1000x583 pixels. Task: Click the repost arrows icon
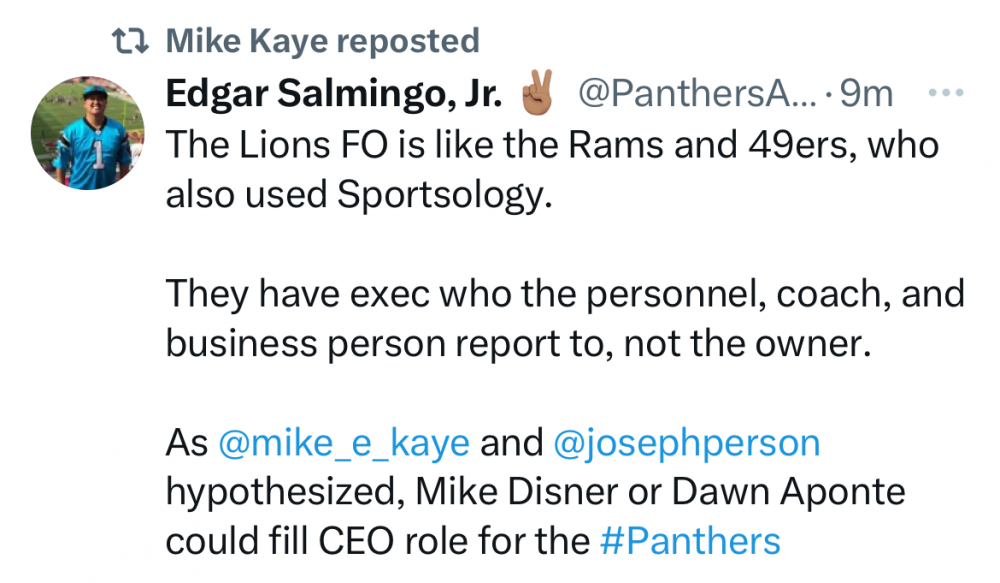pyautogui.click(x=129, y=41)
